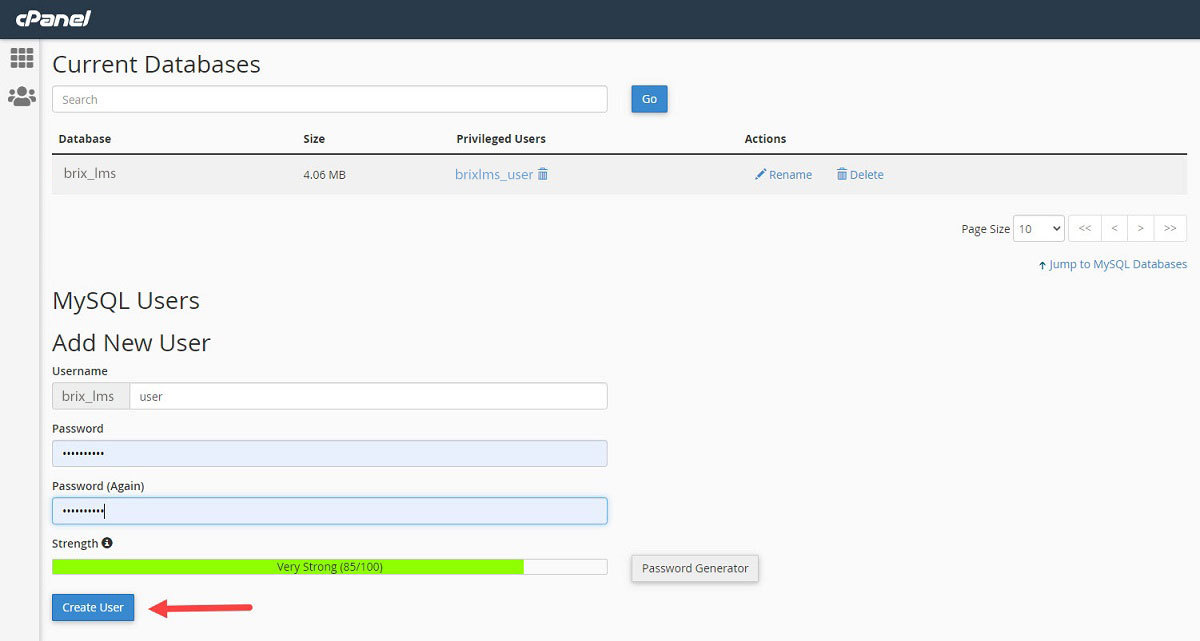Click the password strength meter bar
This screenshot has width=1200, height=641.
coord(329,567)
